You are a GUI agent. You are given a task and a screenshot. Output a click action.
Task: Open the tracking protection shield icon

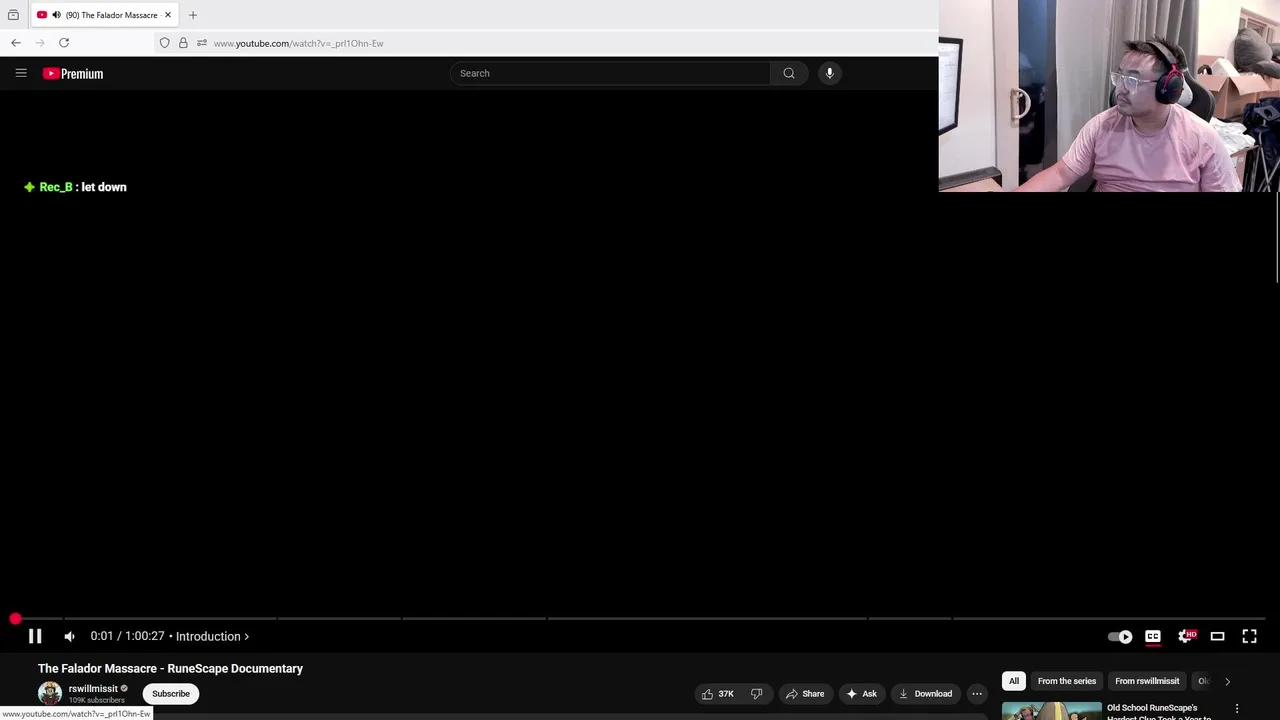165,43
